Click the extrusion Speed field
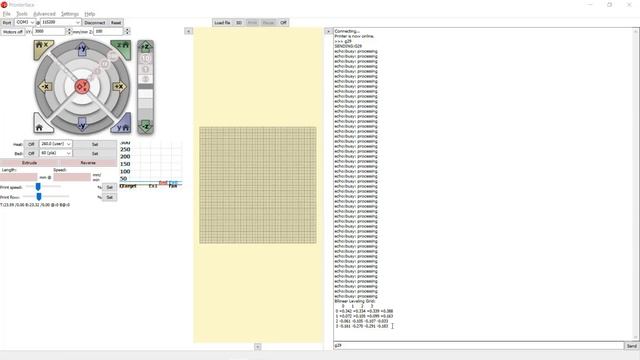This screenshot has width=640, height=360. coord(72,177)
